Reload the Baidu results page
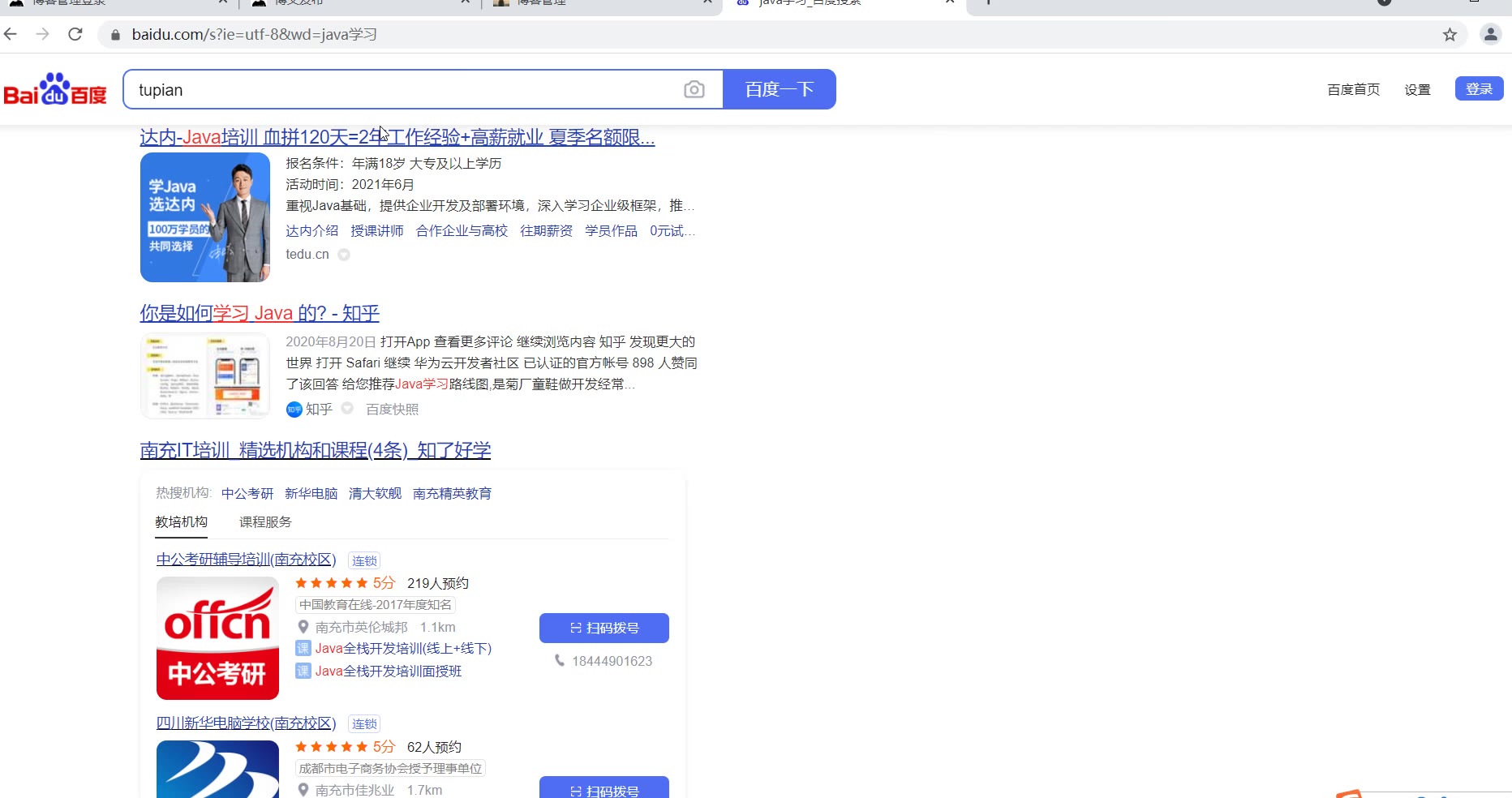 [x=75, y=34]
